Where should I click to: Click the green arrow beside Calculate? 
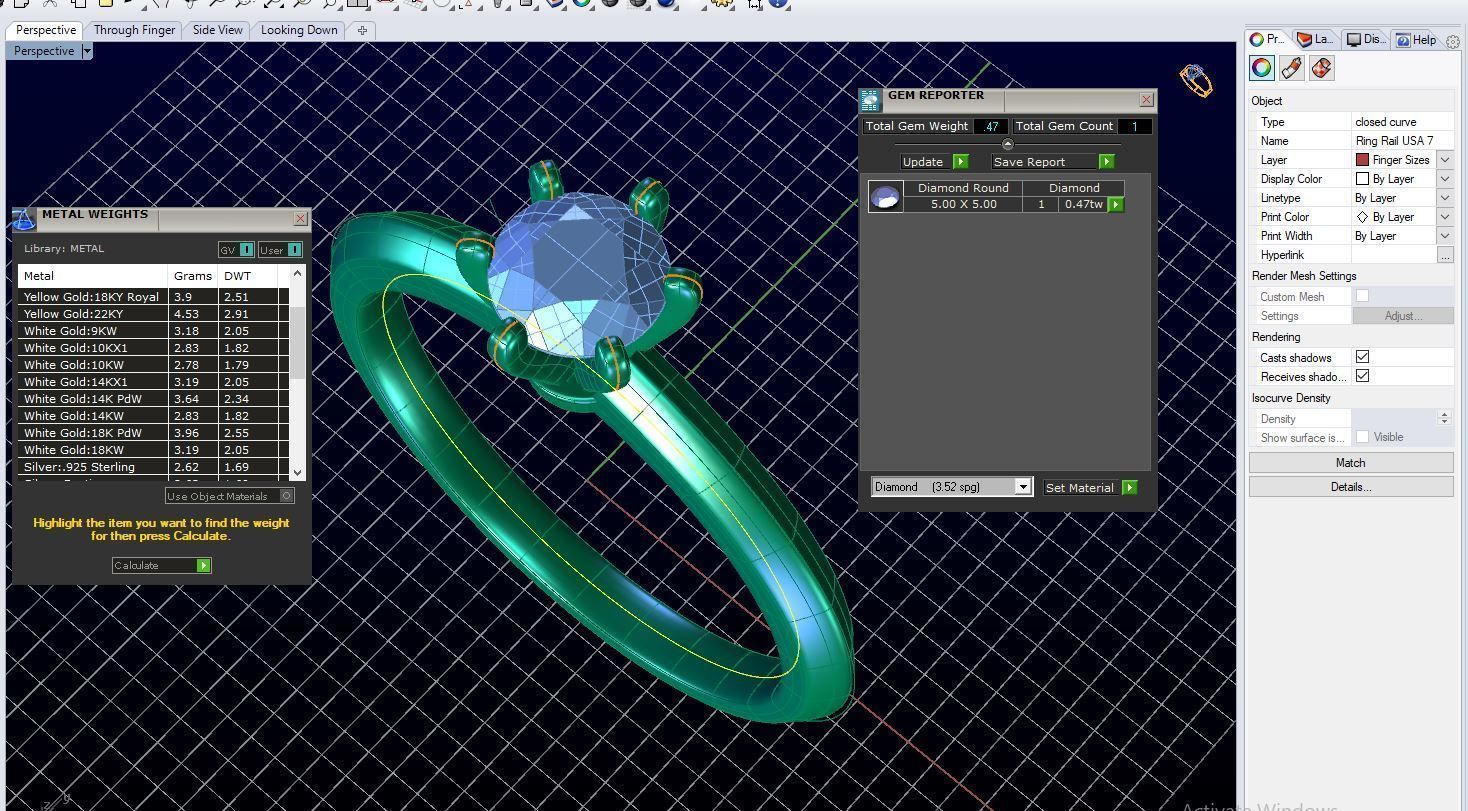[203, 565]
